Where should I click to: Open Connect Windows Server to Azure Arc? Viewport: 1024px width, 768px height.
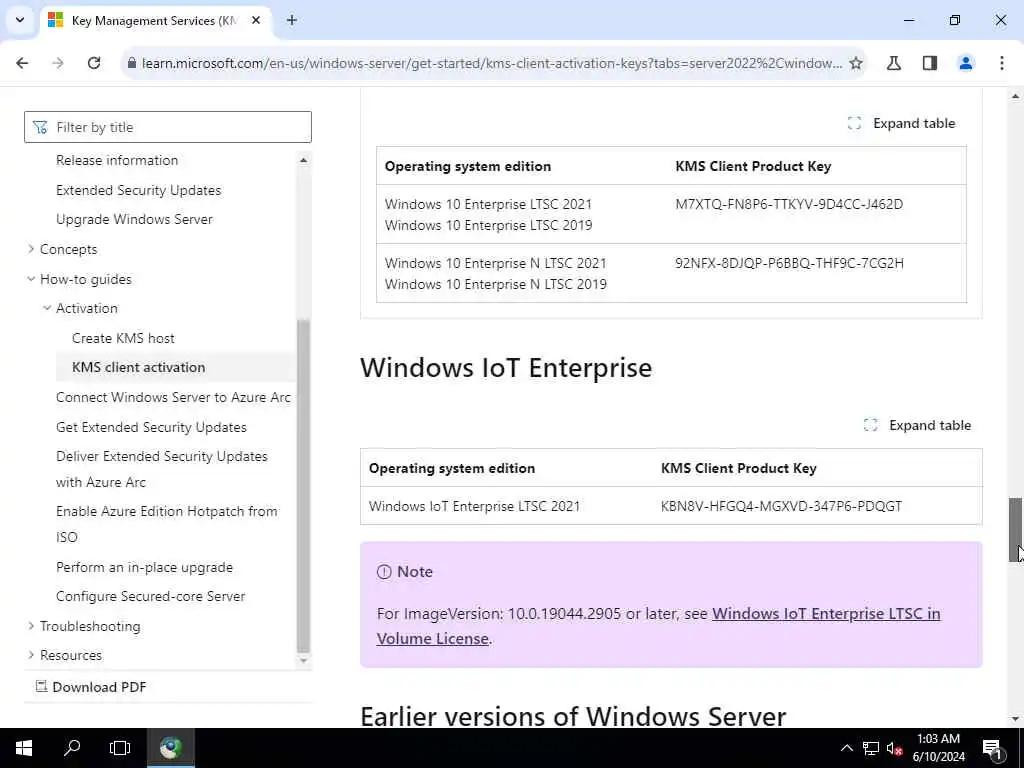point(174,397)
